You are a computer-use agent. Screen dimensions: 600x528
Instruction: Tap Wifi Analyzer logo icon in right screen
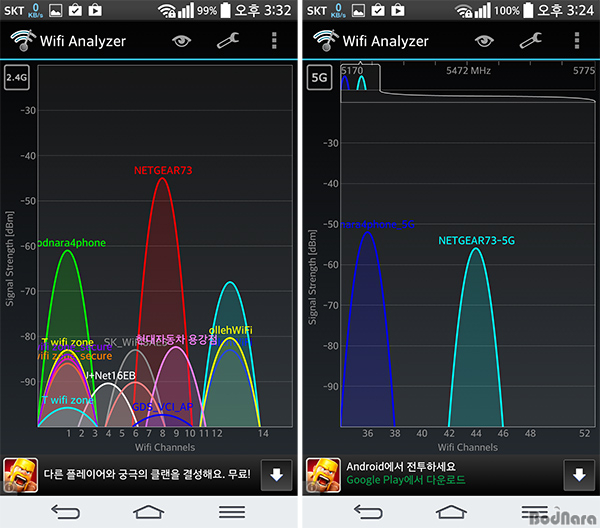(x=326, y=40)
